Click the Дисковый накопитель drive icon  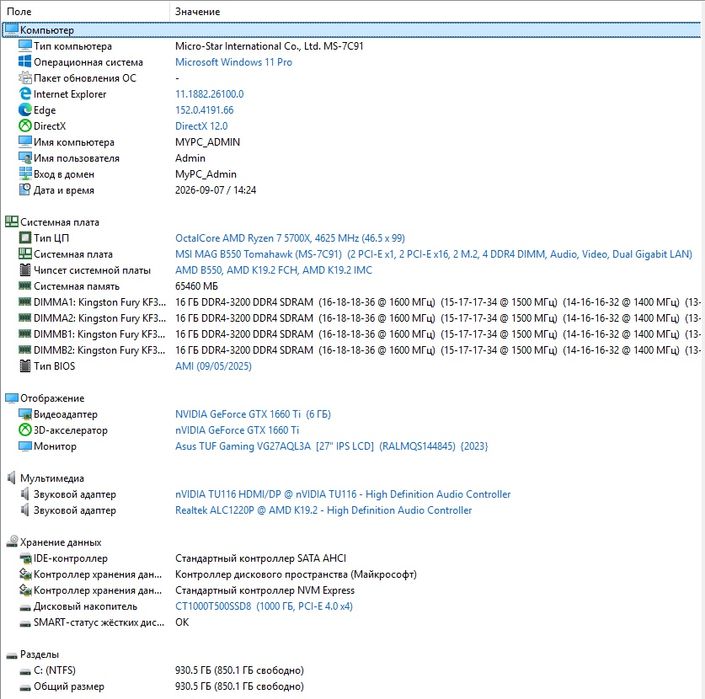25,607
